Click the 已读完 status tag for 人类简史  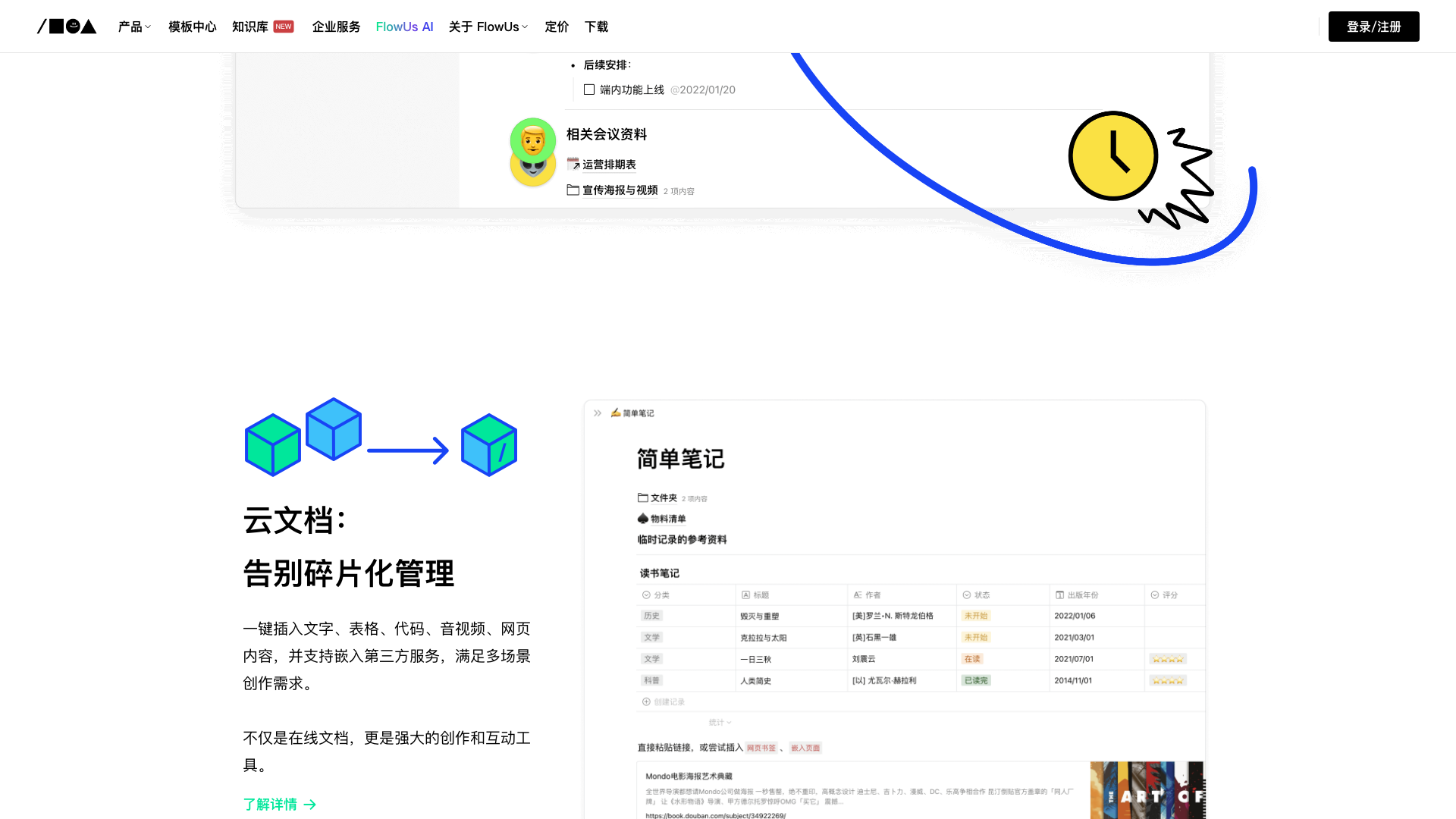click(976, 680)
